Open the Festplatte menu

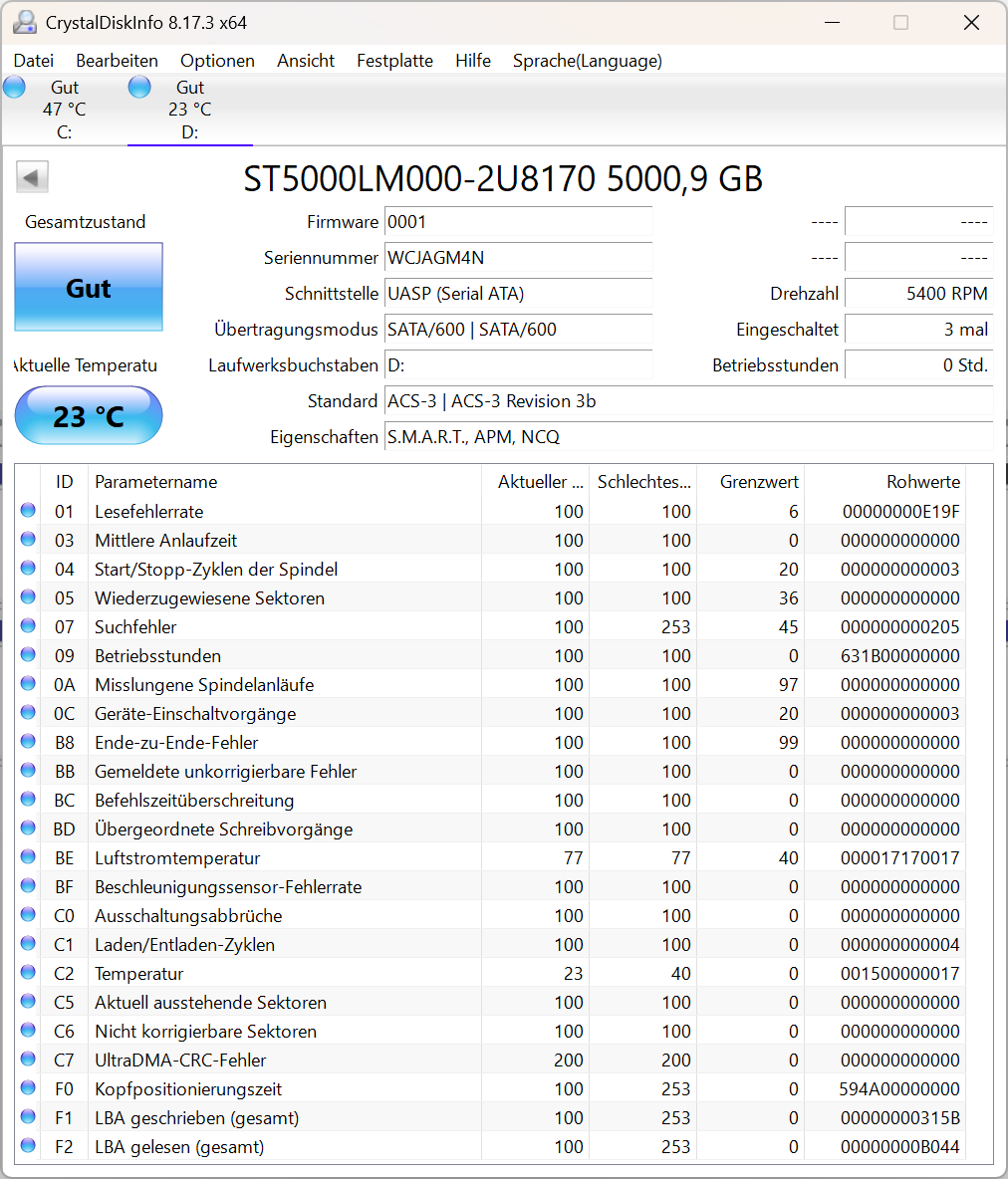point(394,61)
